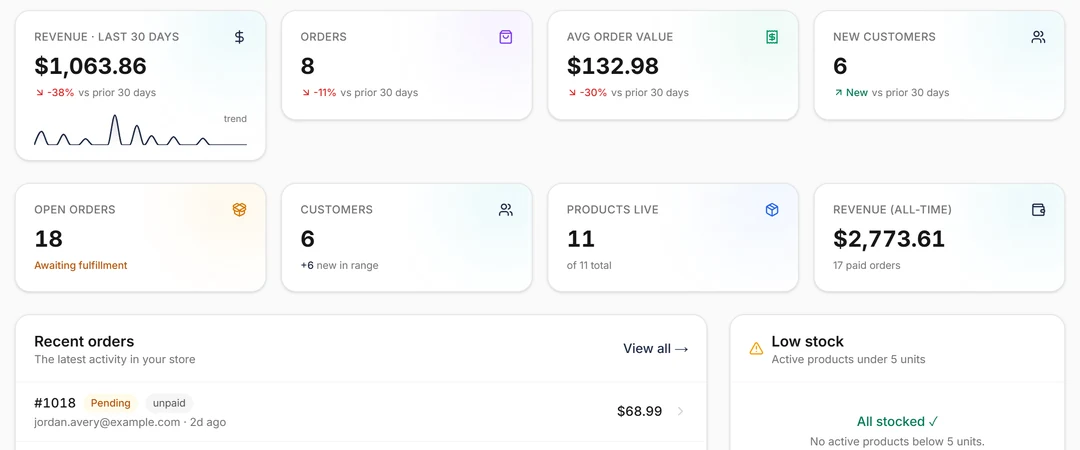The image size is (1080, 450).
Task: Click the orange package icon on Open Orders
Action: 239,209
